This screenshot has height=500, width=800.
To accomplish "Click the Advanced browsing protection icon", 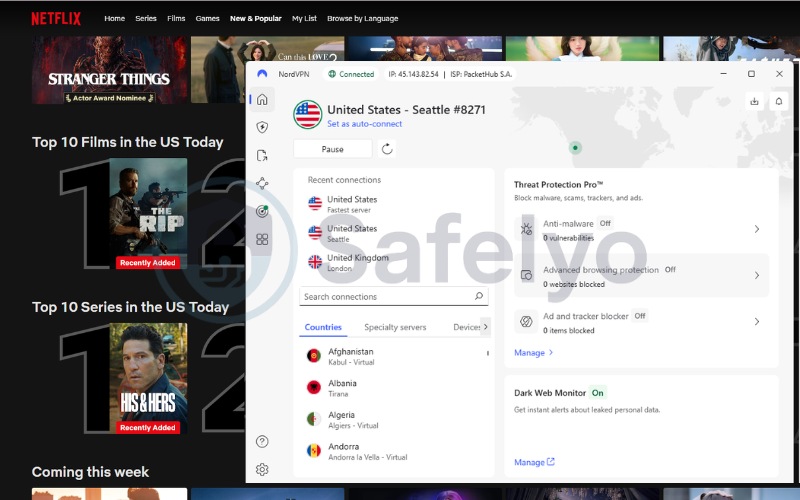I will point(526,276).
